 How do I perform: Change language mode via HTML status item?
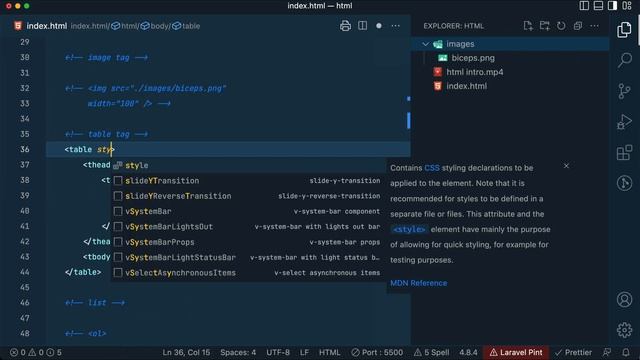tap(329, 352)
